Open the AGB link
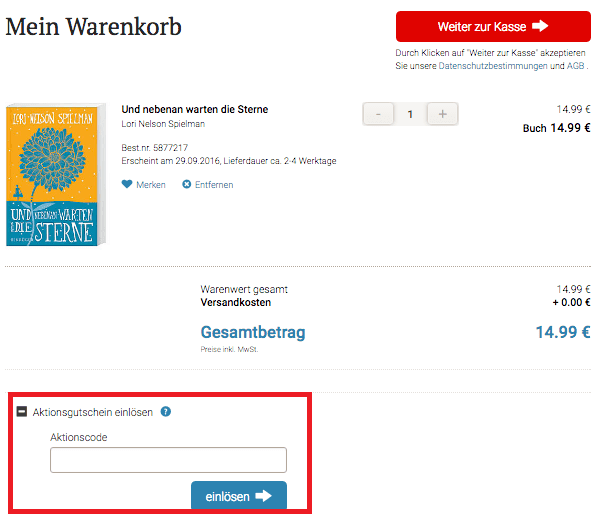 click(x=575, y=66)
